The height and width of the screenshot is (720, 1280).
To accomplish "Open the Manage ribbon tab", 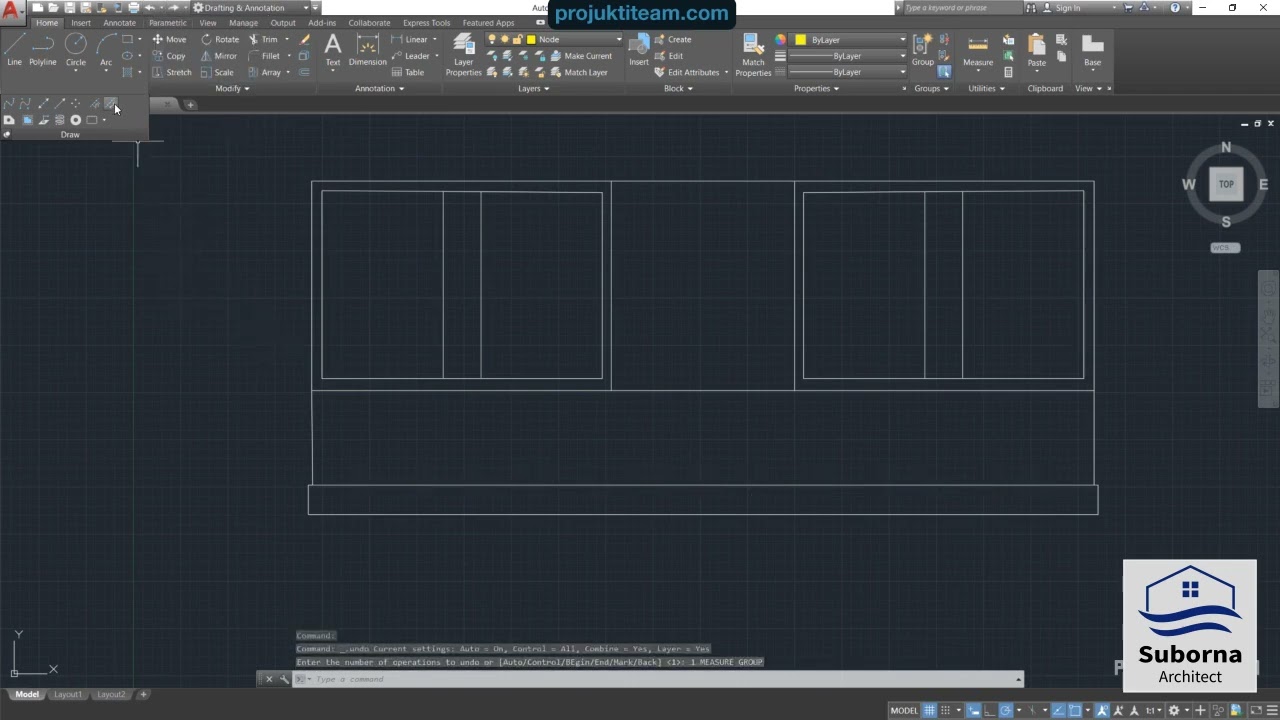I will coord(243,23).
